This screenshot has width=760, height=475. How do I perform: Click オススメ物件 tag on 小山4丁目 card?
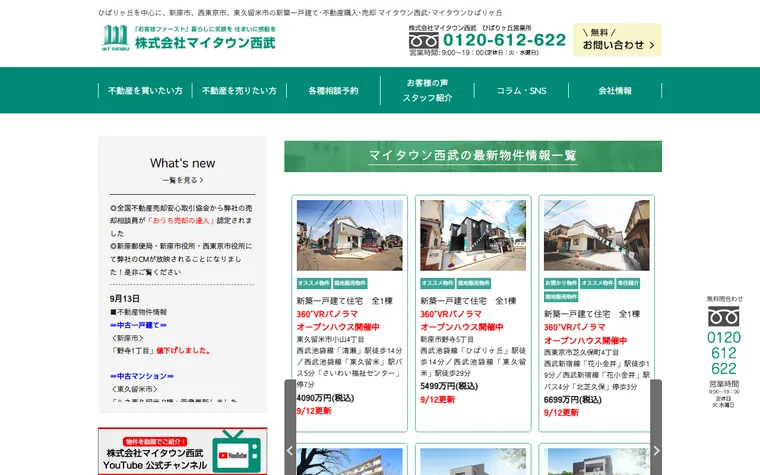tap(314, 283)
